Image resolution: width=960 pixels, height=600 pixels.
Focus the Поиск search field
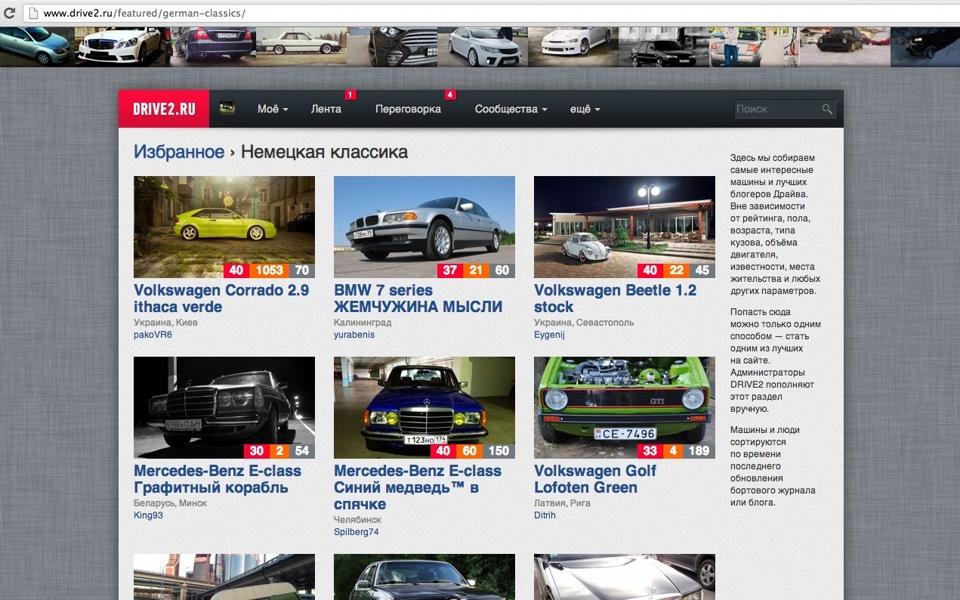tap(785, 109)
